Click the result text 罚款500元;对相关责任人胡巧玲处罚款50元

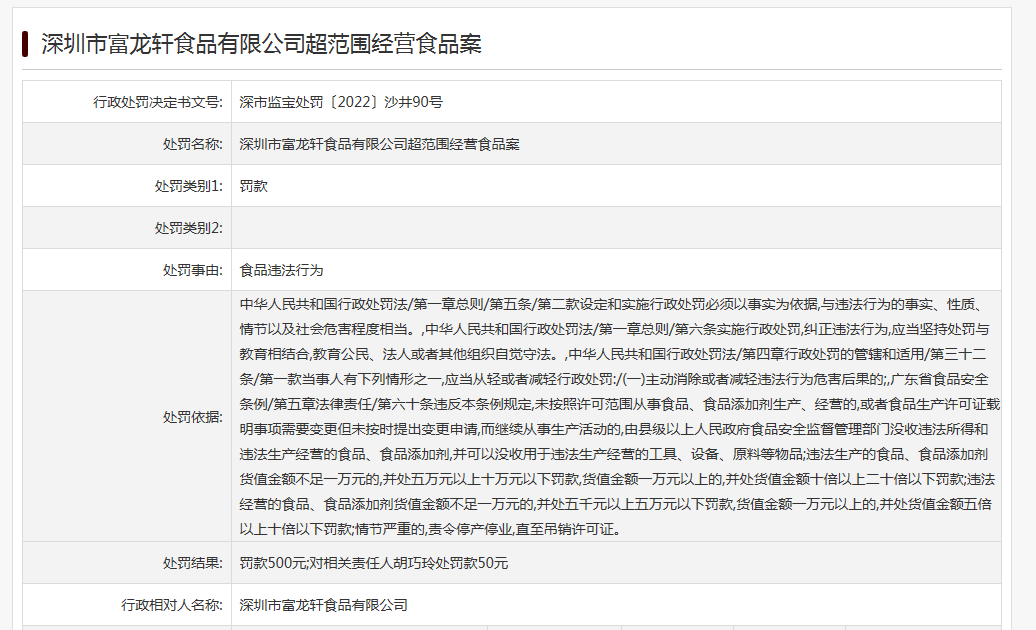coord(374,563)
